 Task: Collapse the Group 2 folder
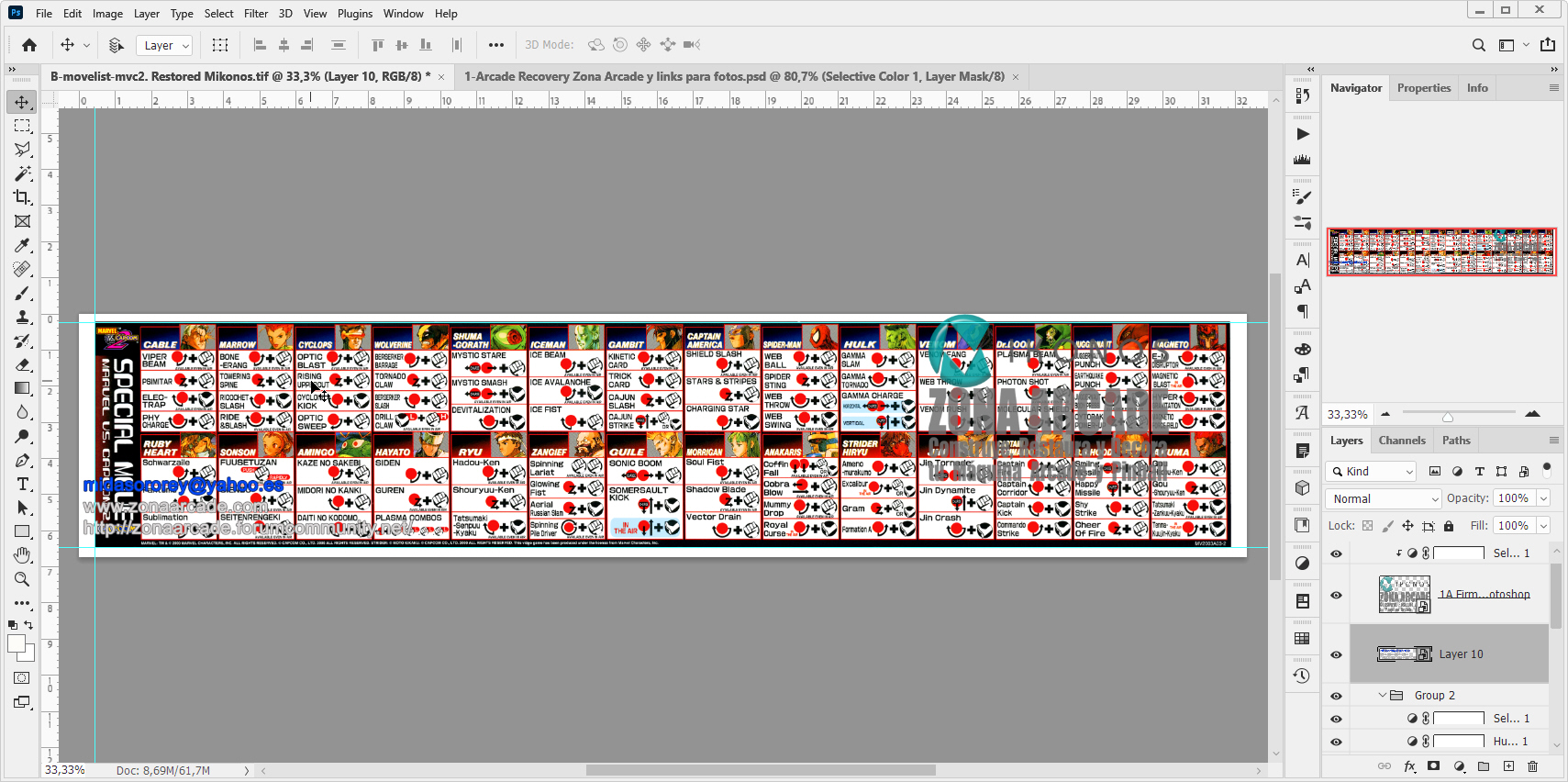(x=1382, y=696)
